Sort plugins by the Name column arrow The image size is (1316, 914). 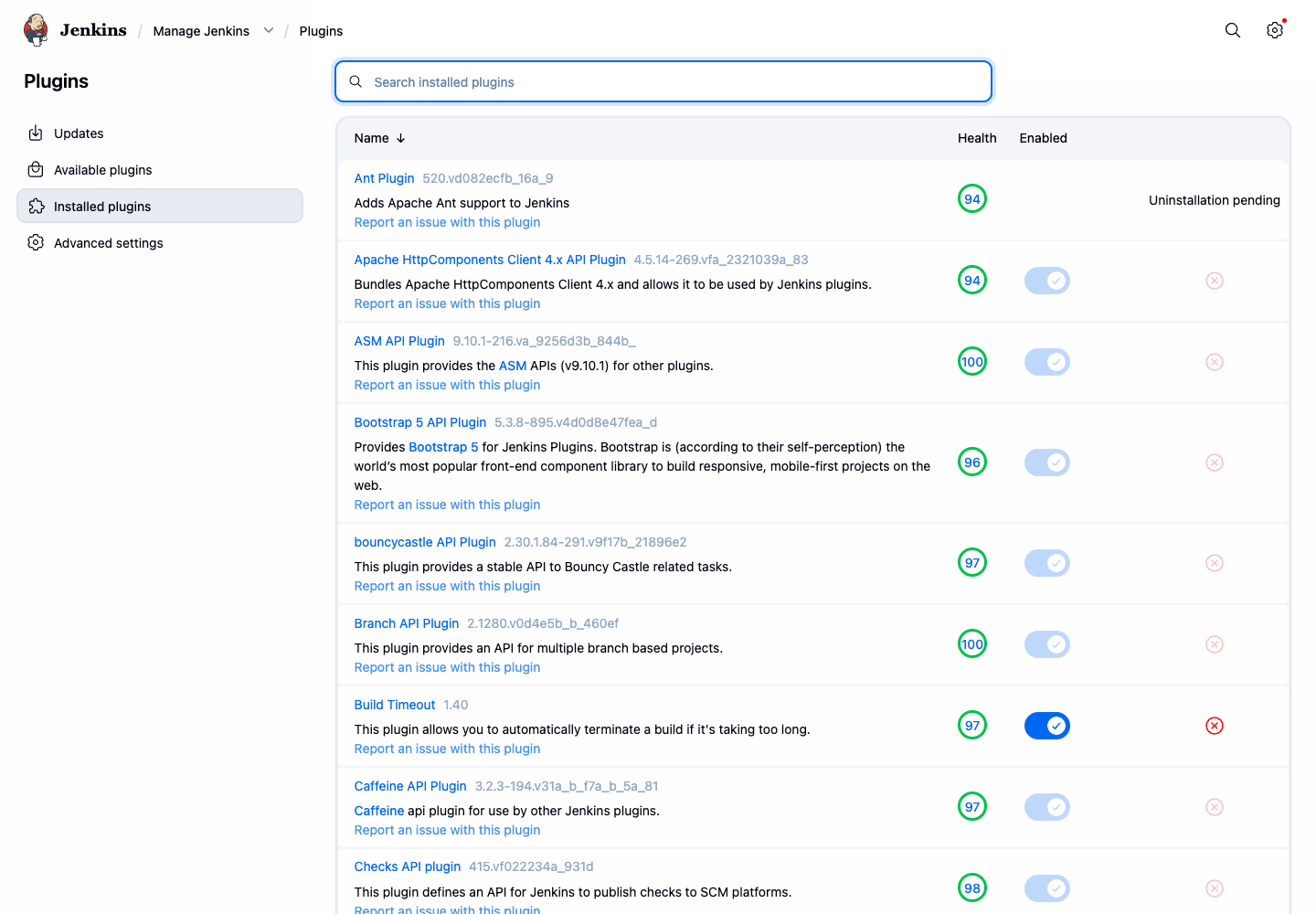[400, 138]
